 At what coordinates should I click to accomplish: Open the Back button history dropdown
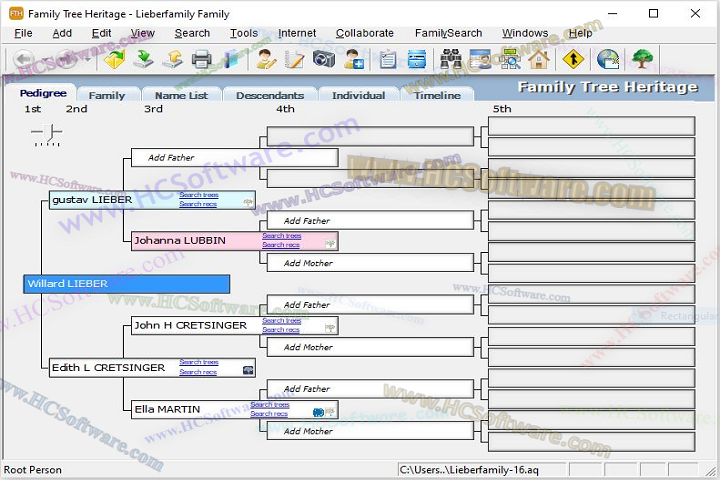[45, 60]
